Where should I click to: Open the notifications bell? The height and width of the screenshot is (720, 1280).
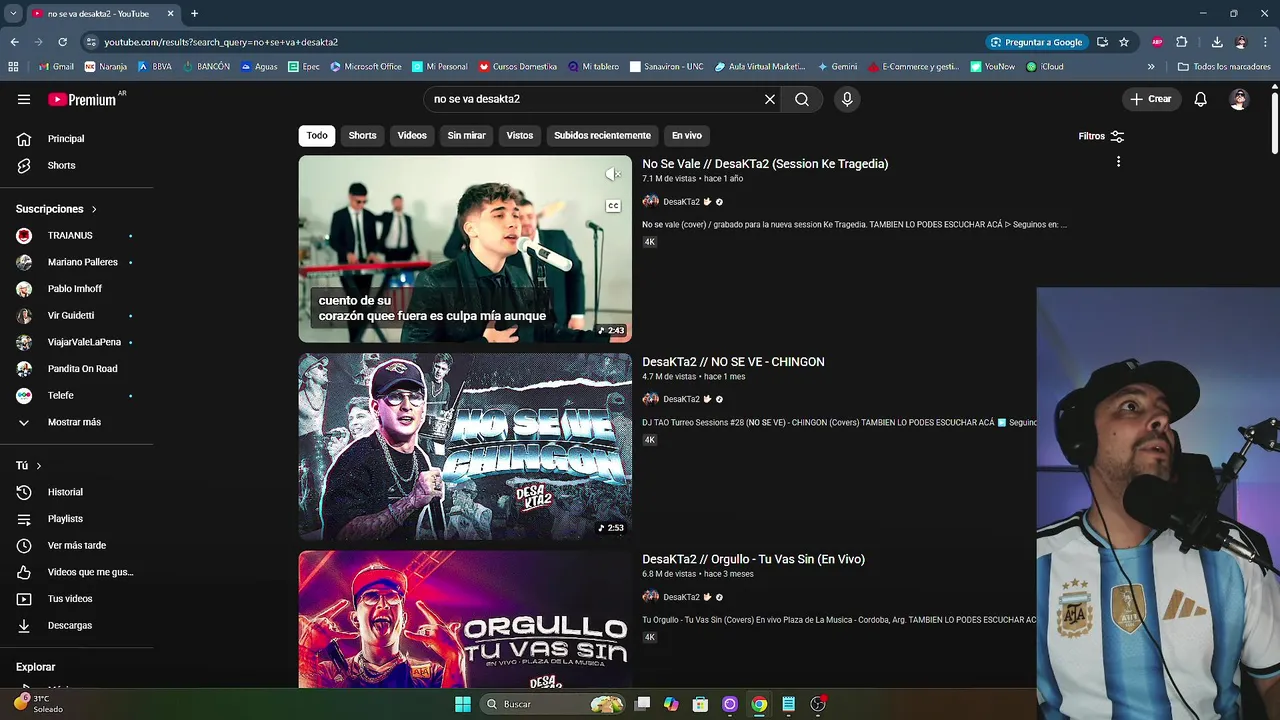[1201, 99]
